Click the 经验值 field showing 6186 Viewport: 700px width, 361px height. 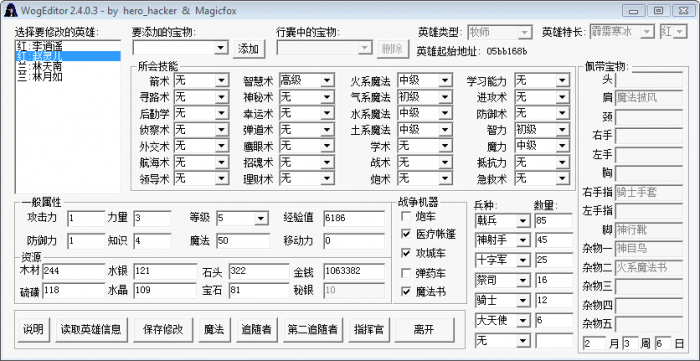tap(354, 219)
